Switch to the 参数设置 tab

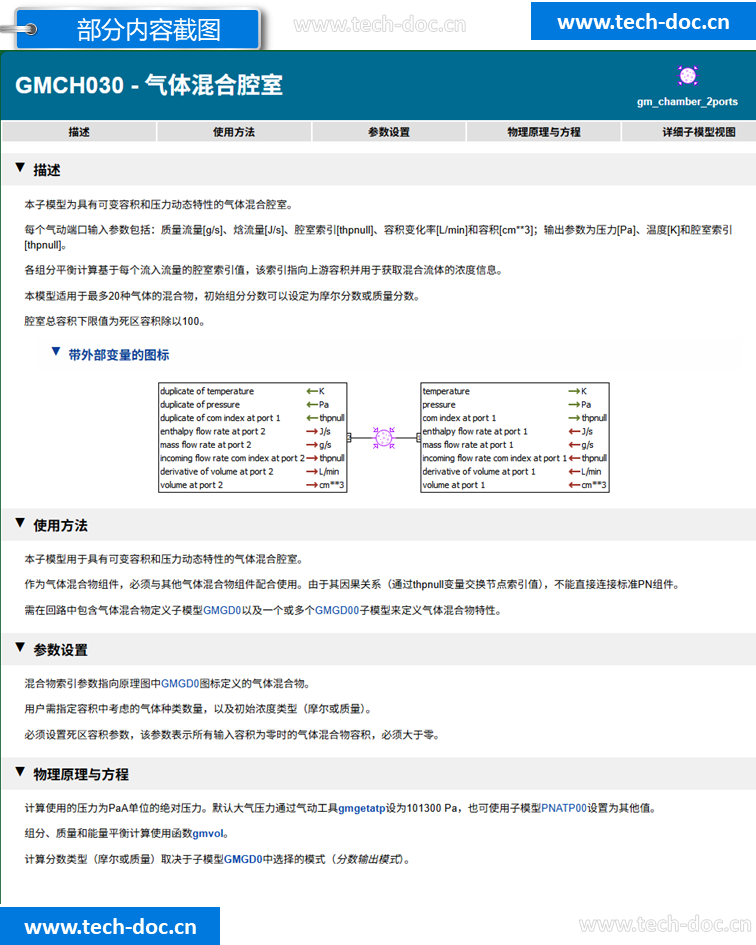[x=389, y=132]
